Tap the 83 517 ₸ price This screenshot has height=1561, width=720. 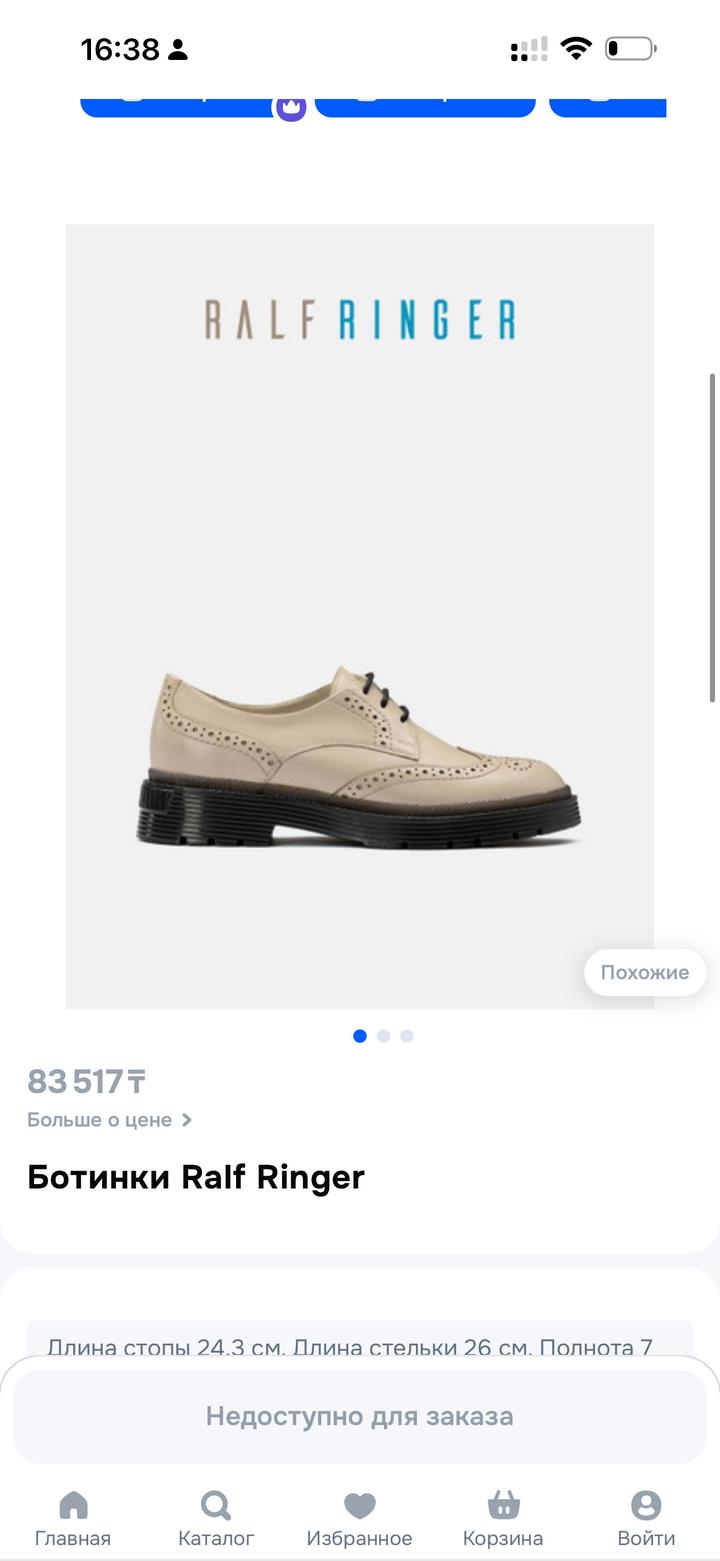87,1081
